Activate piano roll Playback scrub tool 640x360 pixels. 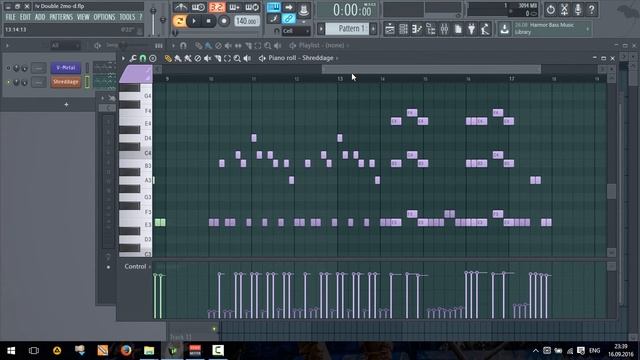pos(247,59)
